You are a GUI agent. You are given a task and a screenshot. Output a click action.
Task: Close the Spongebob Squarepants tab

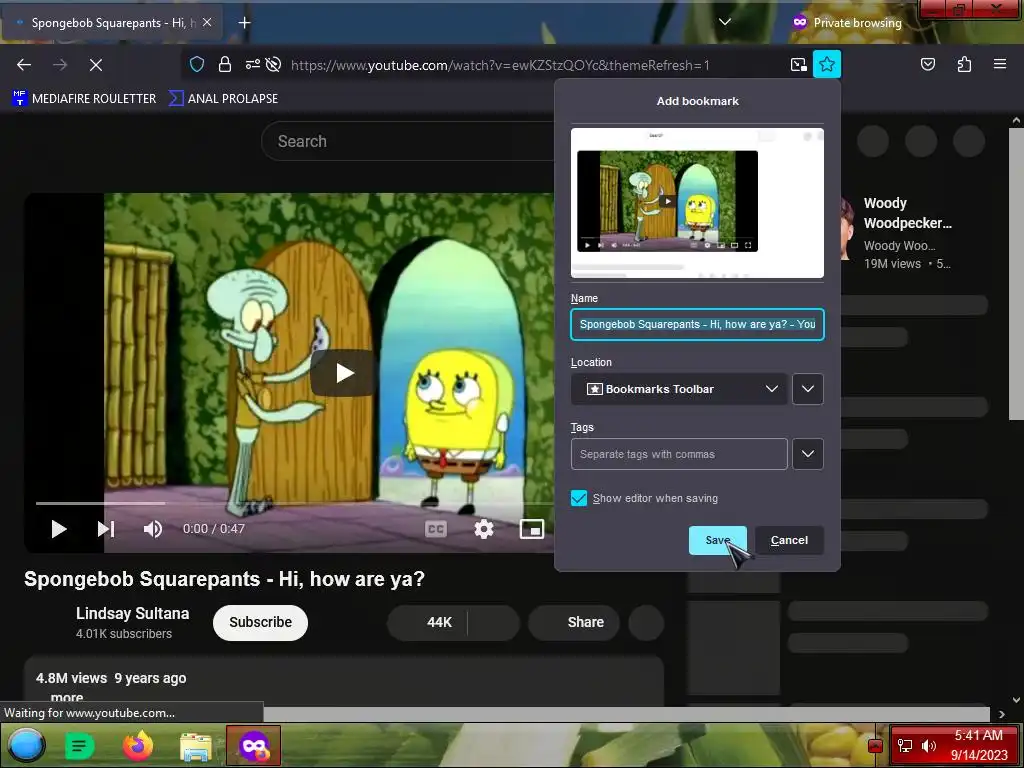[207, 22]
